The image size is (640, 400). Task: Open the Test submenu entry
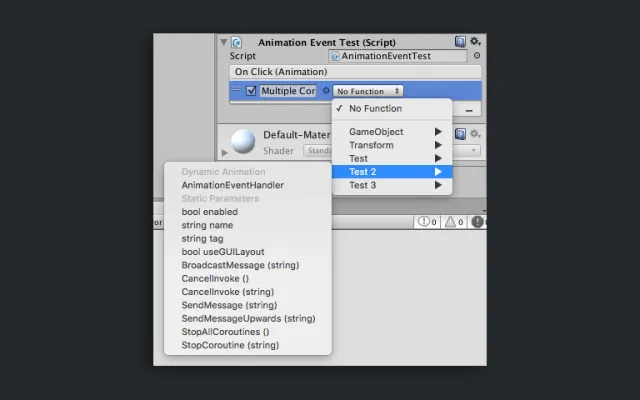(x=392, y=158)
